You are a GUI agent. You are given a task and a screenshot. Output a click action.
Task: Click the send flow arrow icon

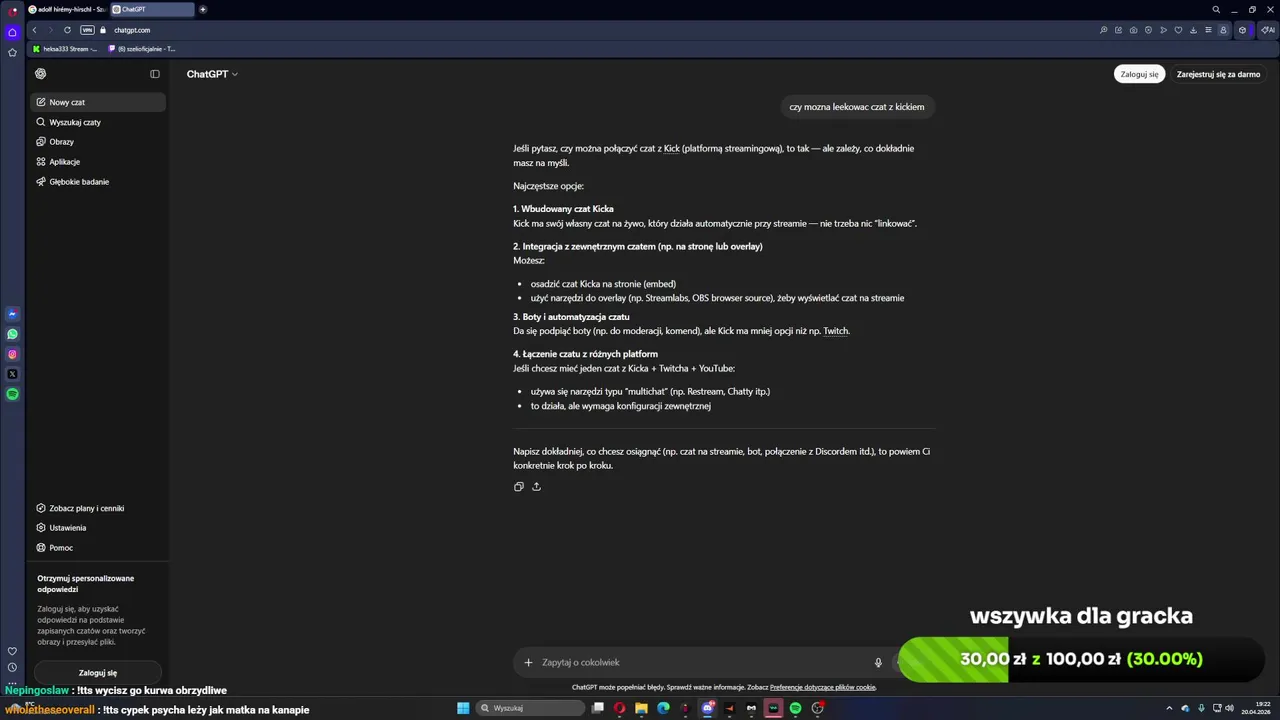click(x=1164, y=30)
